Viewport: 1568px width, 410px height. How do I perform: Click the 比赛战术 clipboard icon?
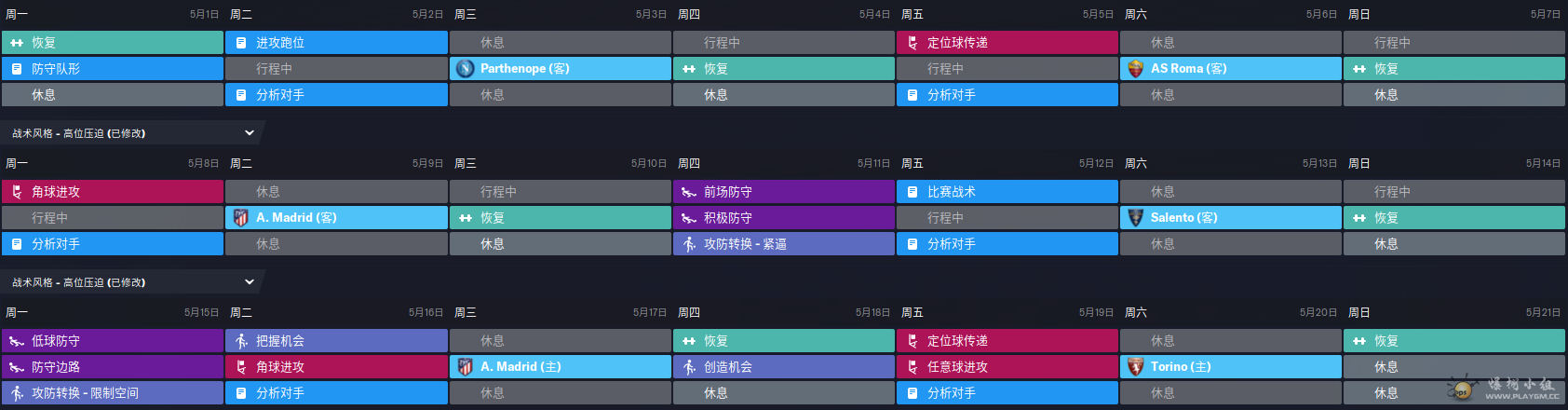912,192
